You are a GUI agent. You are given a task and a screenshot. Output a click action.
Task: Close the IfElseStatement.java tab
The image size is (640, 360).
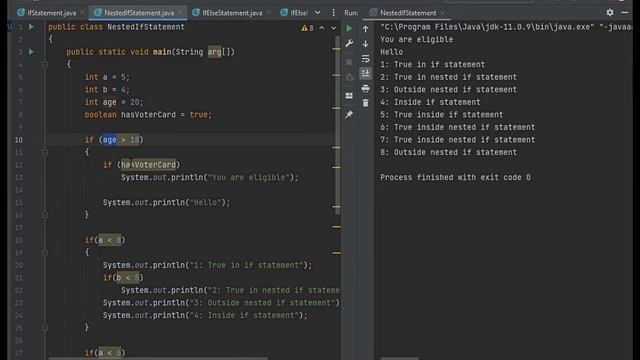(x=269, y=13)
